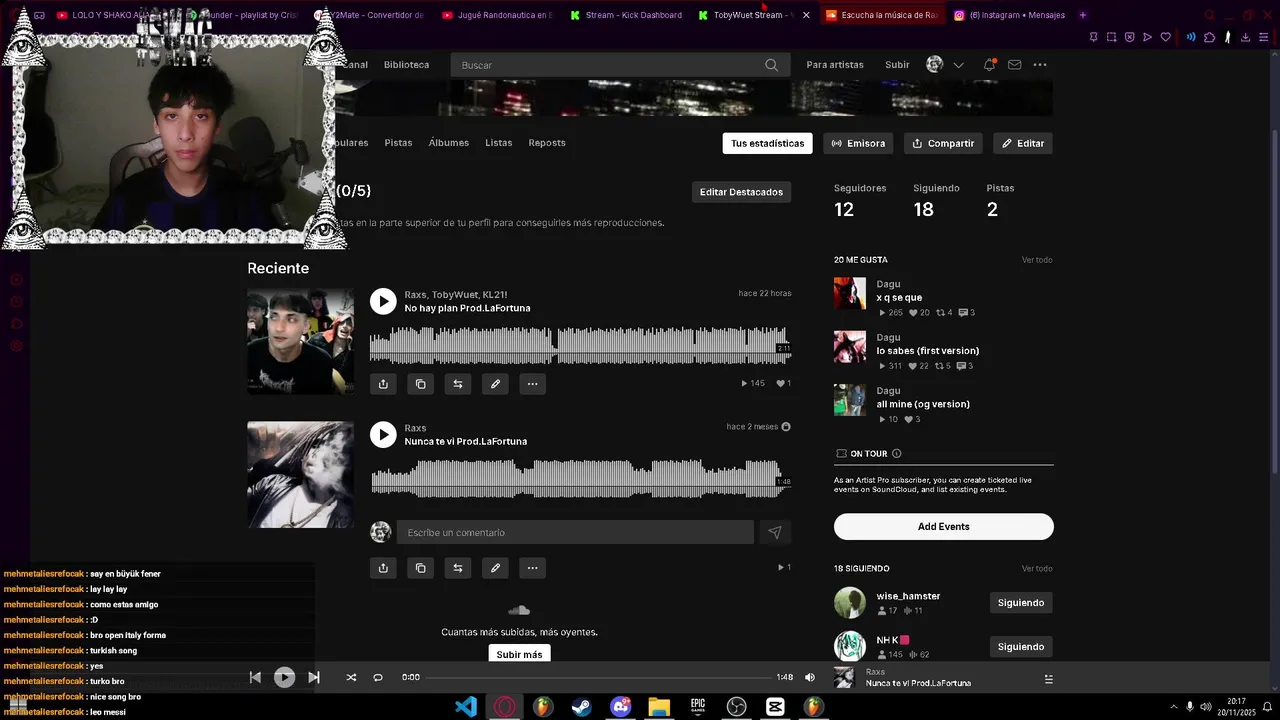Open a new browser tab with plus
This screenshot has height=720, width=1280.
click(x=1083, y=15)
